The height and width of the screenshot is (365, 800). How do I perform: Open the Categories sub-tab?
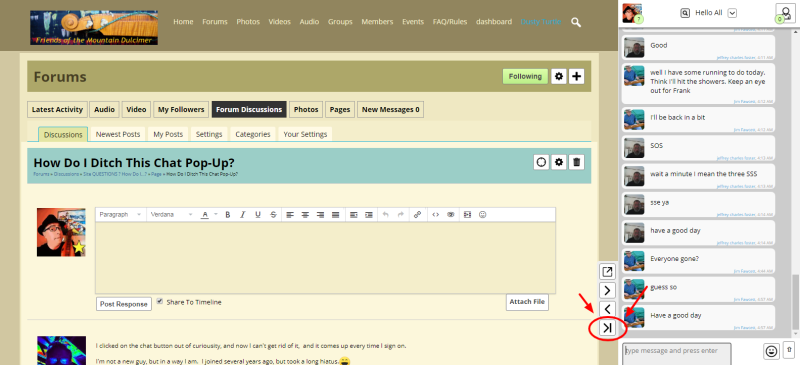click(253, 134)
